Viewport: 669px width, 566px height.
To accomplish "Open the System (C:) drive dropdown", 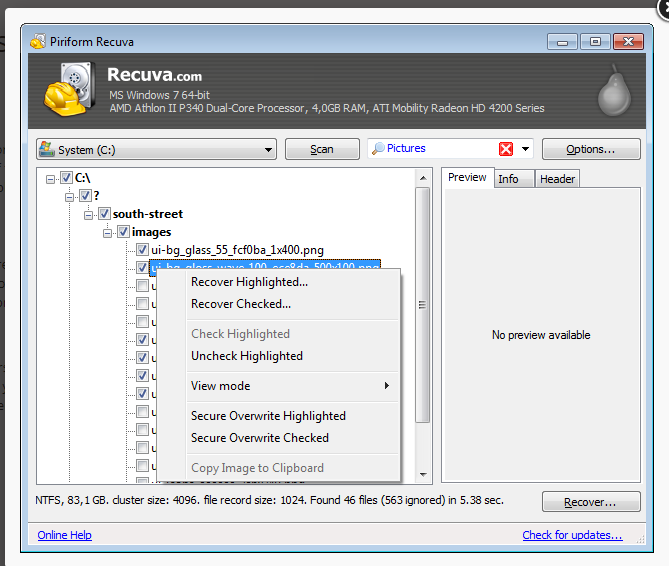I will coord(268,150).
